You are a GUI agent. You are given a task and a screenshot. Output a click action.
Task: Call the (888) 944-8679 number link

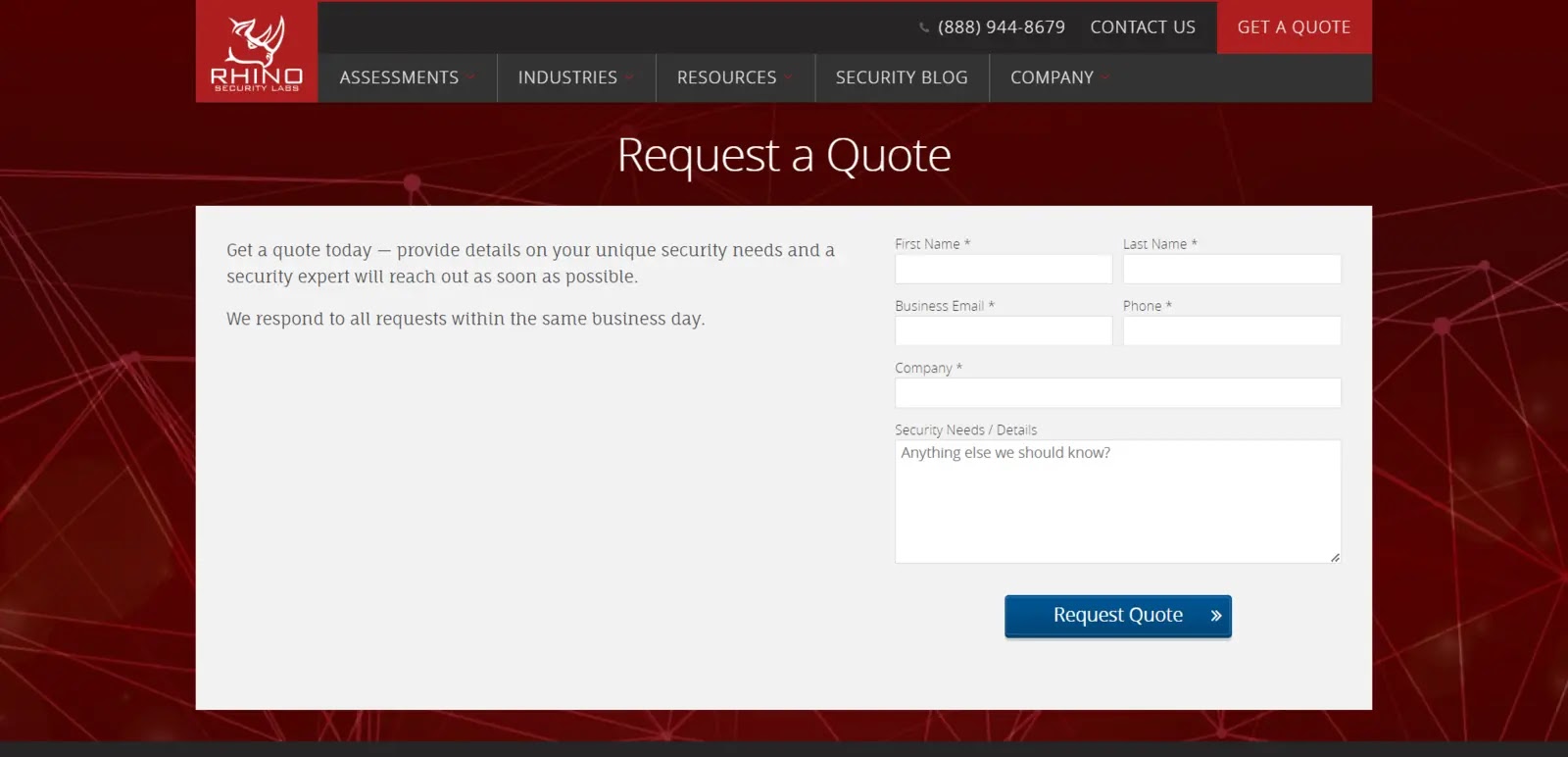pos(1001,27)
